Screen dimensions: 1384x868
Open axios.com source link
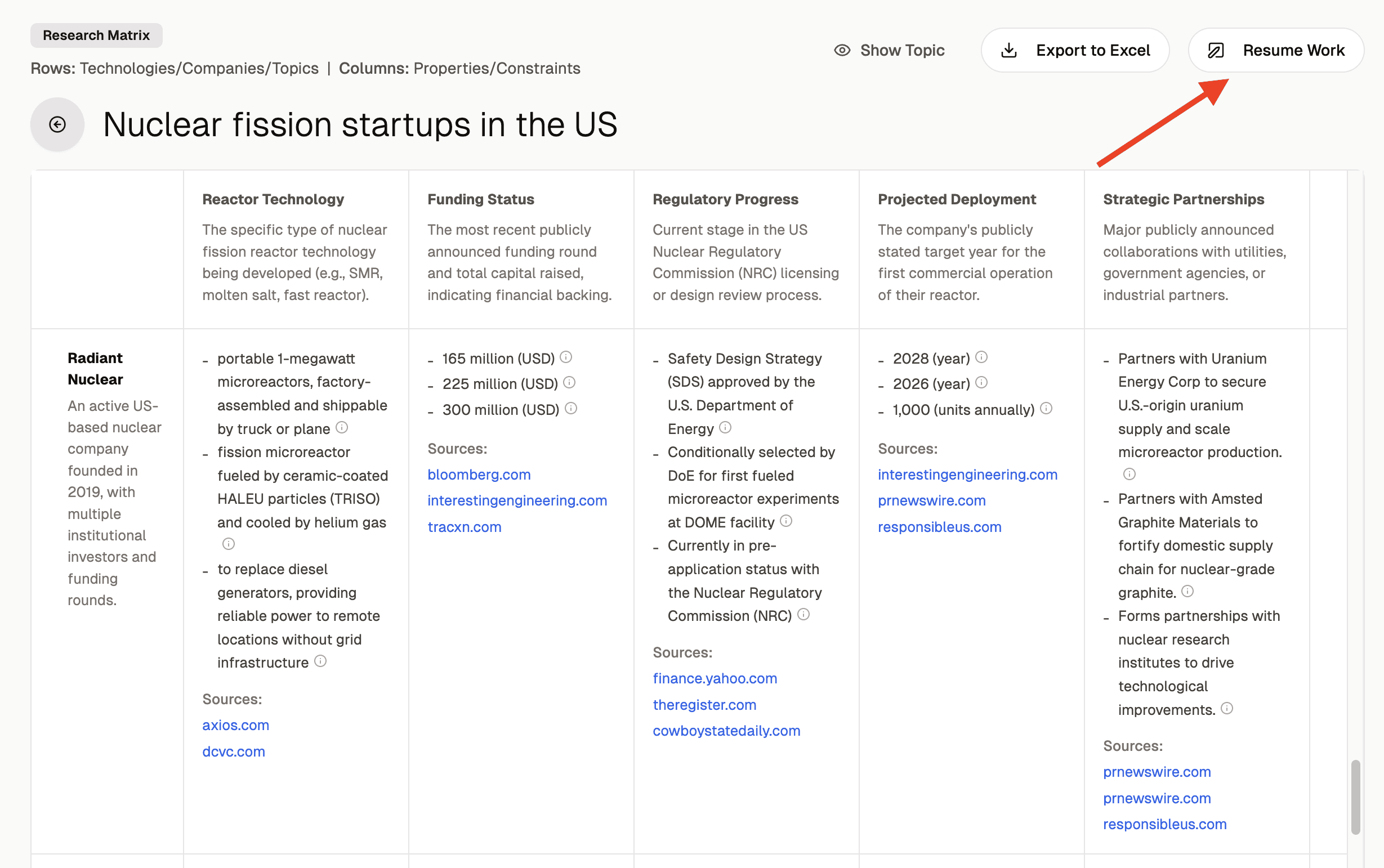(x=235, y=725)
